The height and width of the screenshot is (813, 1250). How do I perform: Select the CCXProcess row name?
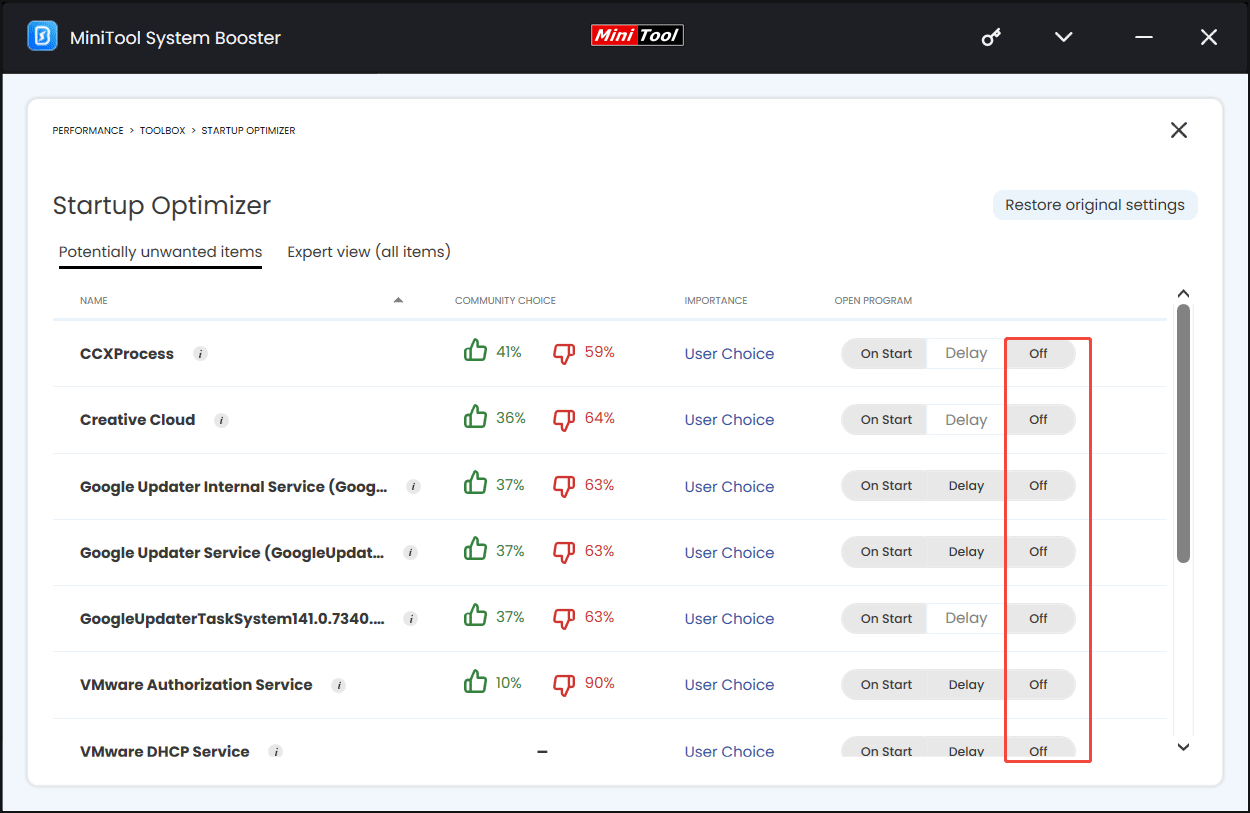(x=127, y=354)
